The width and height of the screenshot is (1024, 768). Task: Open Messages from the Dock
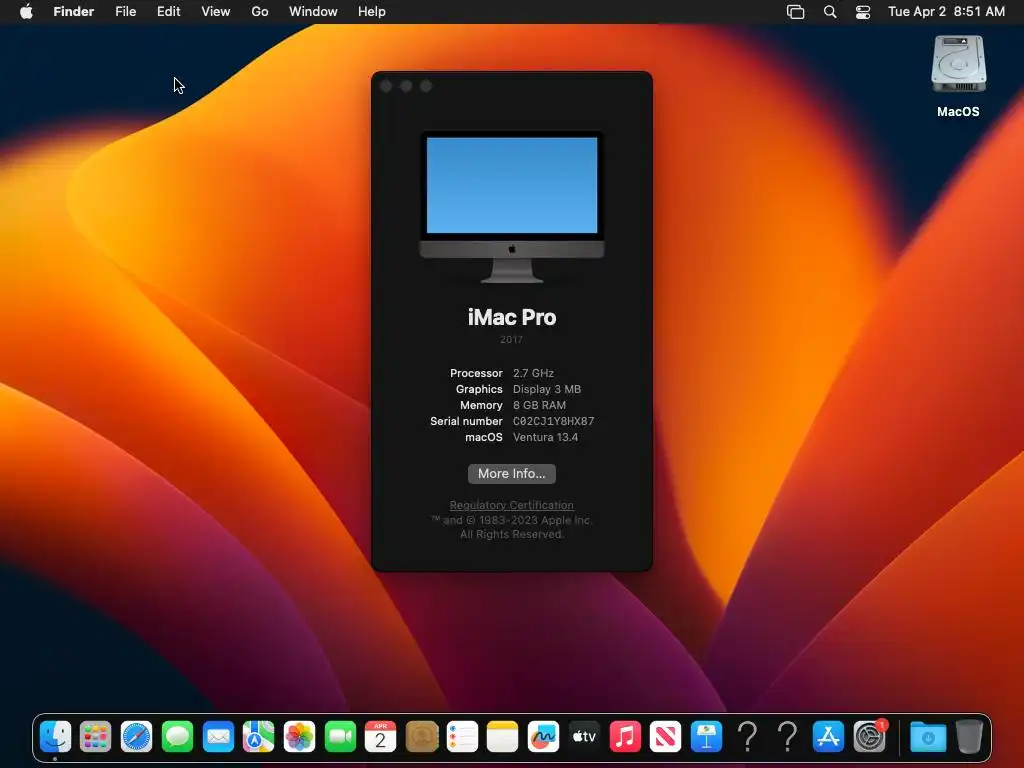[177, 737]
